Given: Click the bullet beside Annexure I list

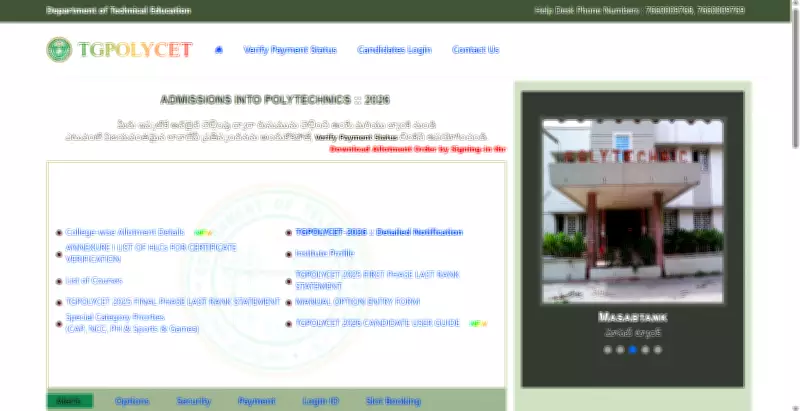Looking at the screenshot, I should pyautogui.click(x=59, y=254).
